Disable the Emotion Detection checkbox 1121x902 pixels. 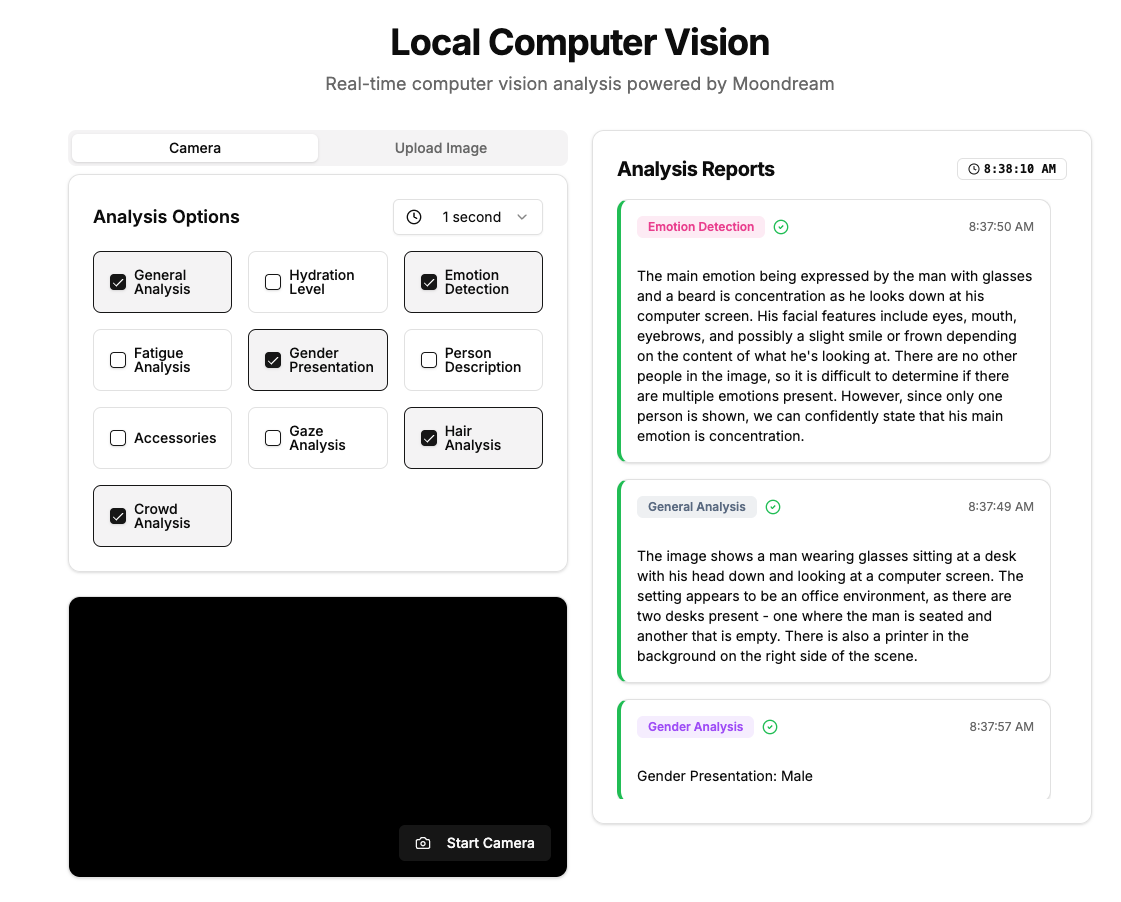(429, 282)
